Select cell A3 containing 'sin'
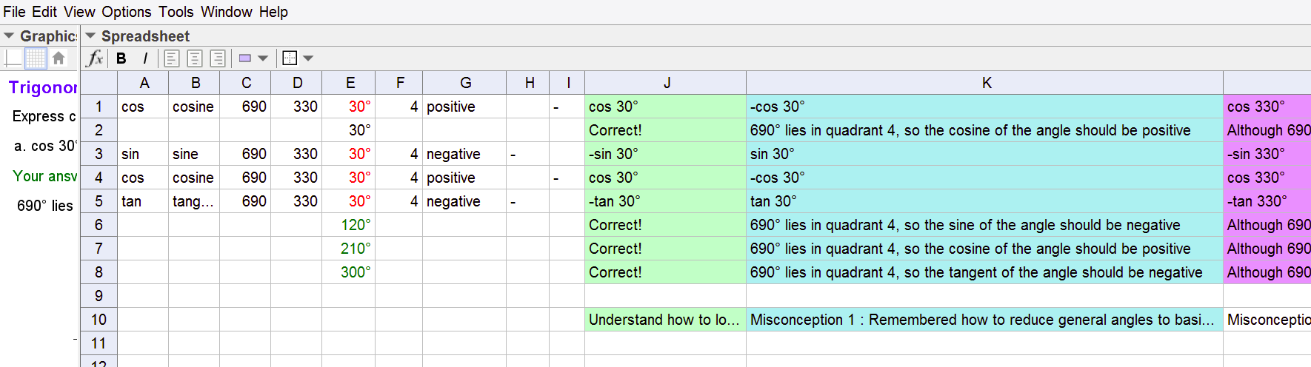The width and height of the screenshot is (1311, 367). pos(143,154)
